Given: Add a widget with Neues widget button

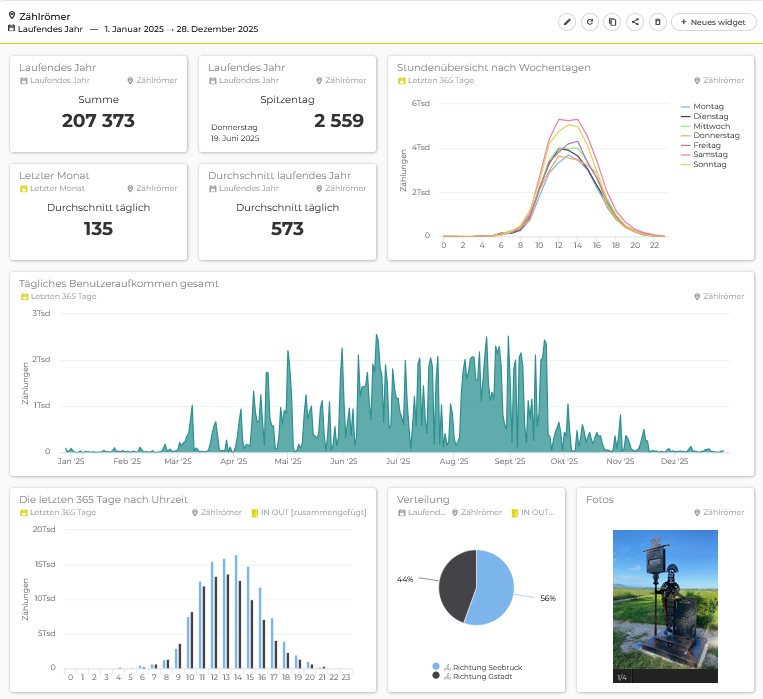Looking at the screenshot, I should (x=714, y=21).
